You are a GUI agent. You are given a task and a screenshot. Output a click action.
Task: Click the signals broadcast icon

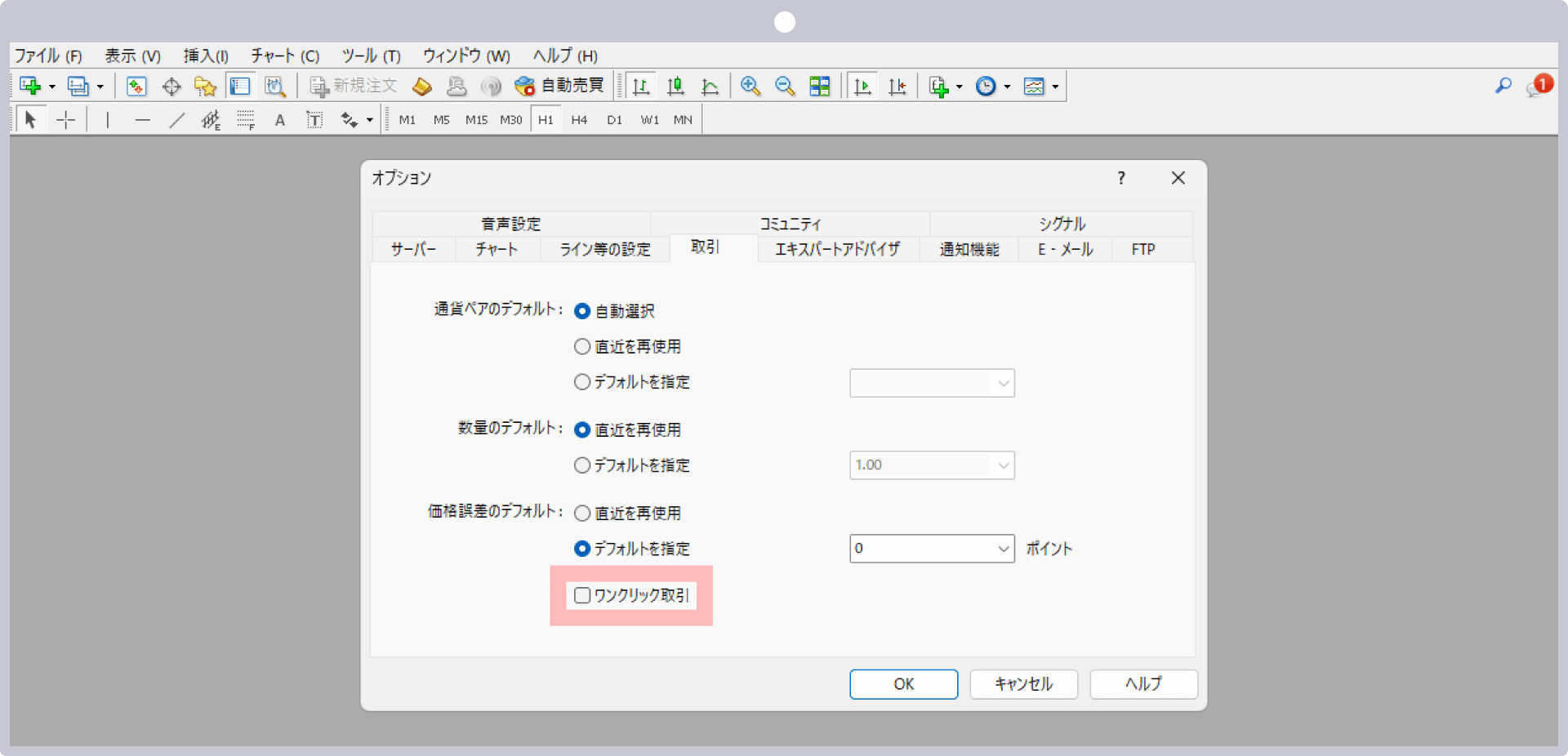click(491, 86)
